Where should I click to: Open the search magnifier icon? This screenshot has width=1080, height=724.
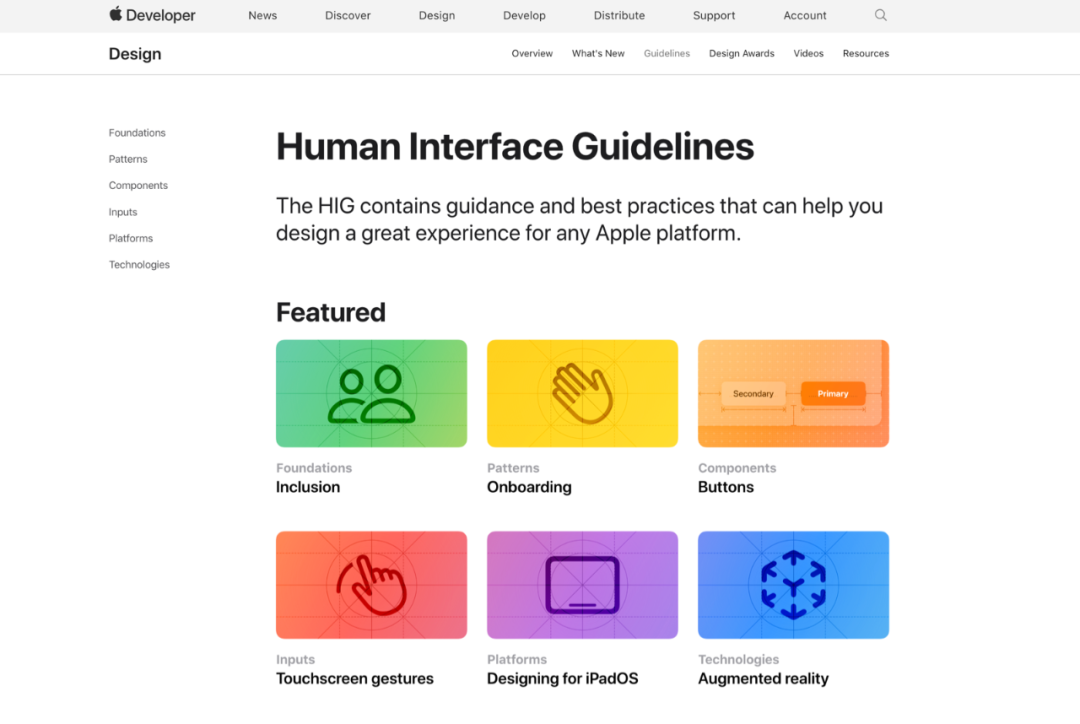point(880,15)
